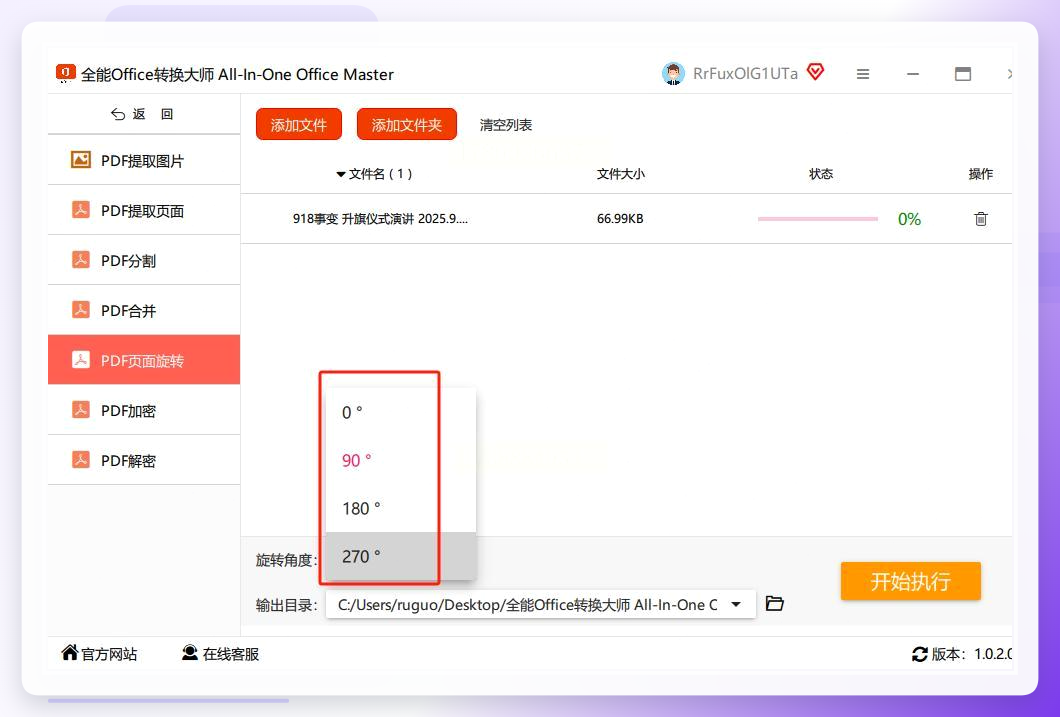Click the PDF提取图片 image icon
The width and height of the screenshot is (1060, 717).
pyautogui.click(x=81, y=160)
